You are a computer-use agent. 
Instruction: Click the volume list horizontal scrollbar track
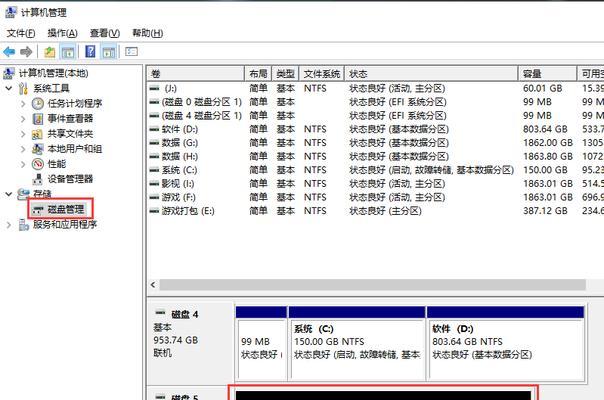click(373, 285)
